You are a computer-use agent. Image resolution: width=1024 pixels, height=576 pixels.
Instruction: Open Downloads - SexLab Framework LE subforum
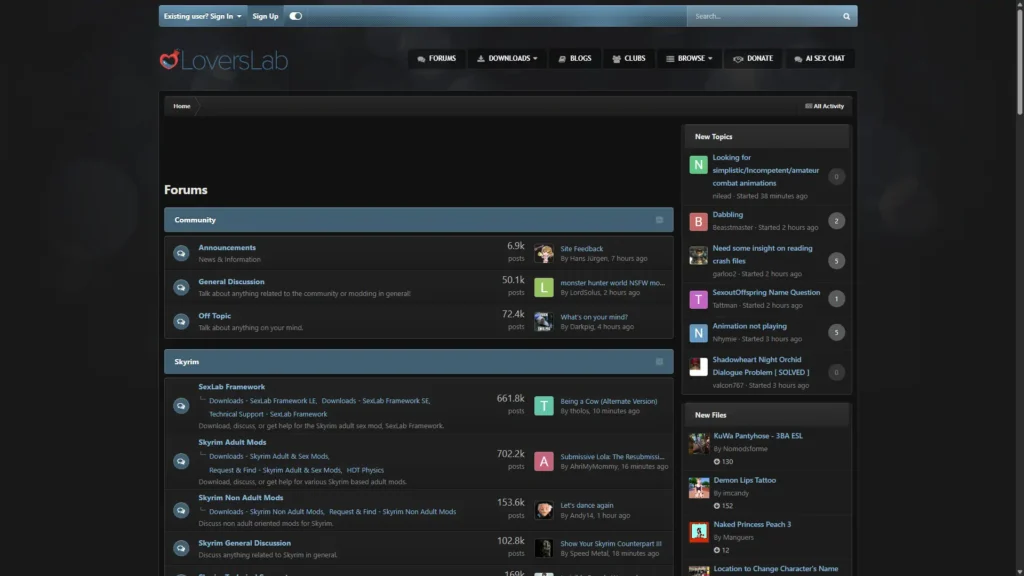263,401
